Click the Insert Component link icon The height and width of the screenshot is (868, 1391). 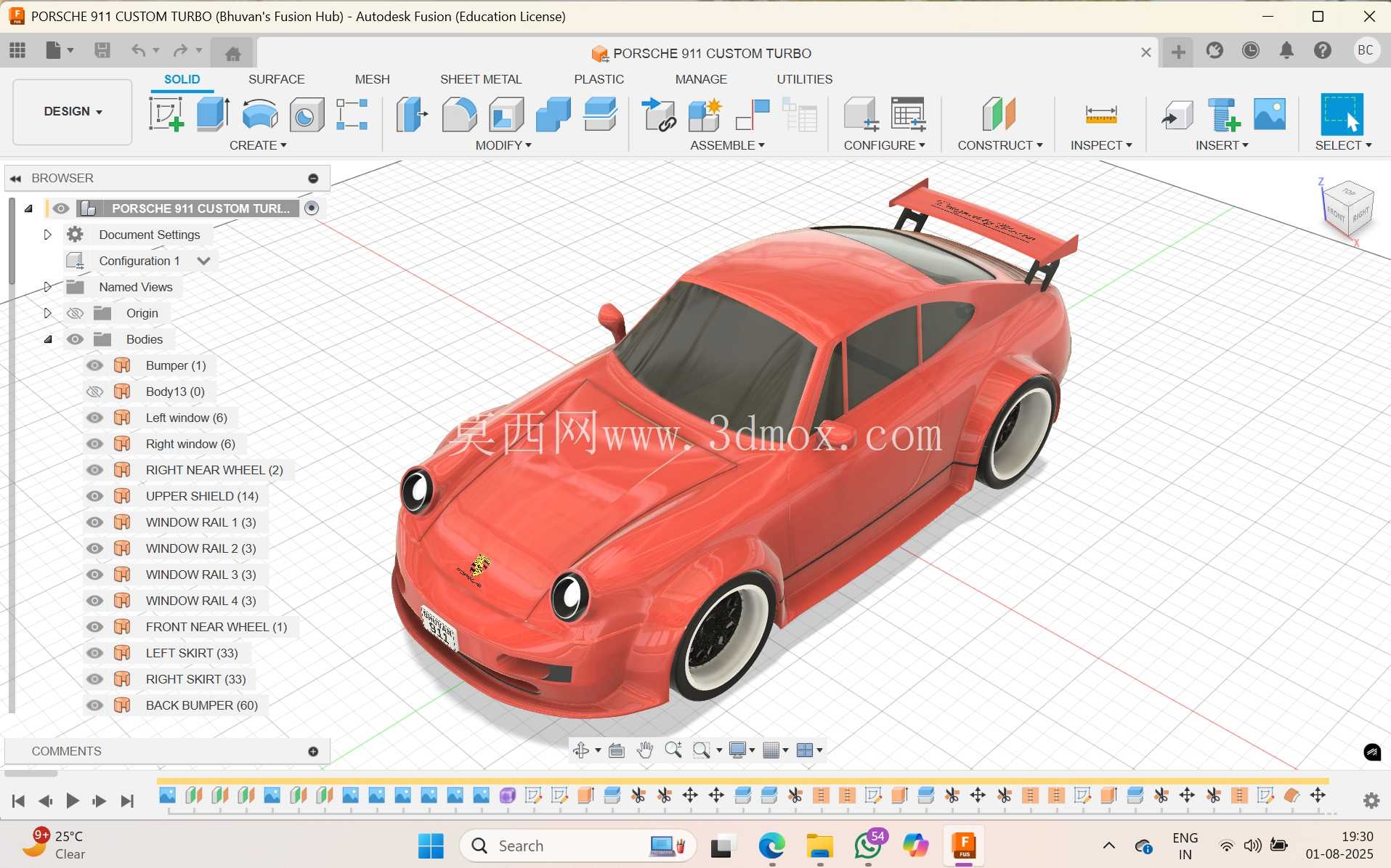(659, 115)
